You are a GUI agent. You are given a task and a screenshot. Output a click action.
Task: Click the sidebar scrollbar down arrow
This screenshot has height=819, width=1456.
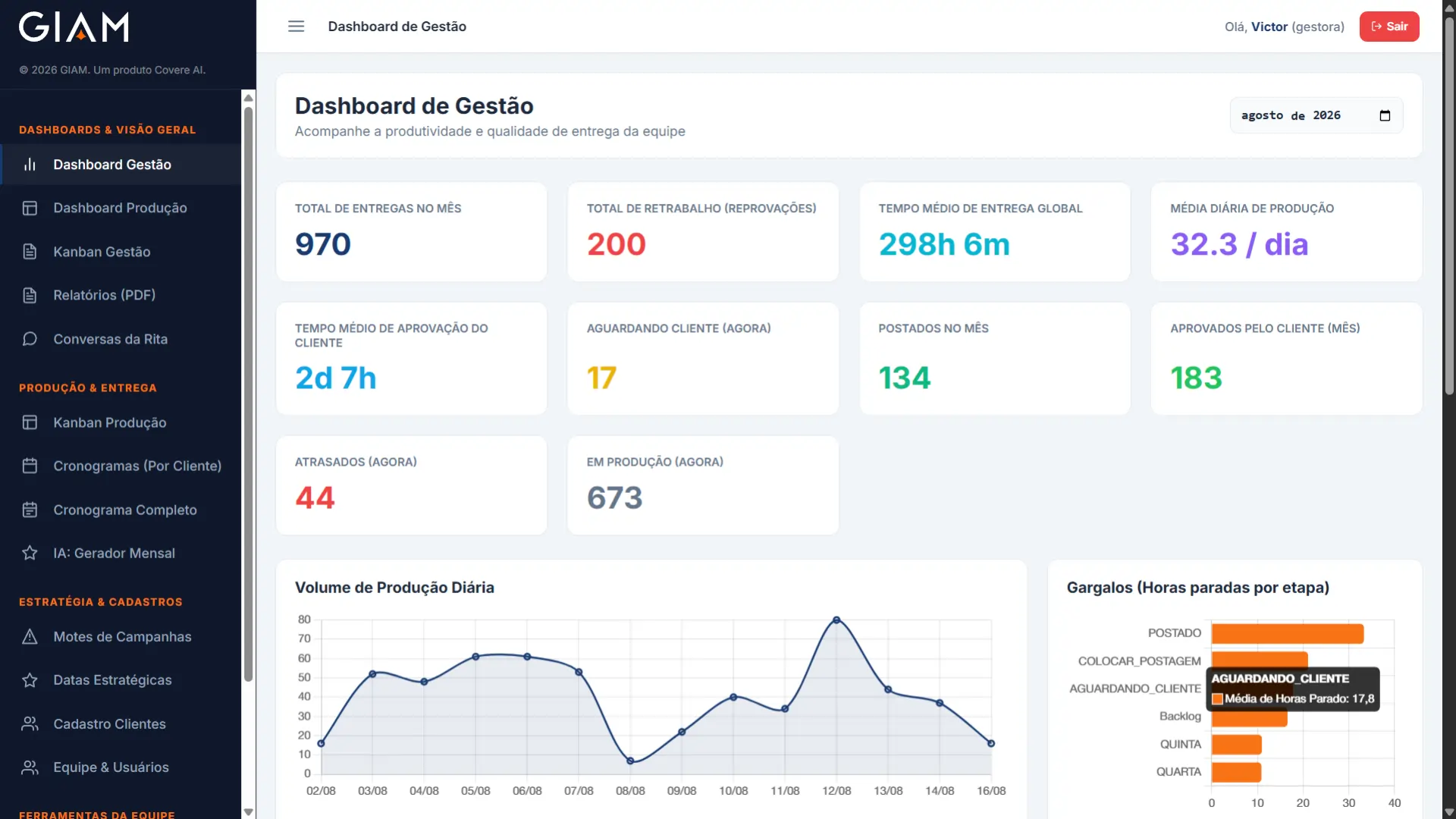point(248,811)
